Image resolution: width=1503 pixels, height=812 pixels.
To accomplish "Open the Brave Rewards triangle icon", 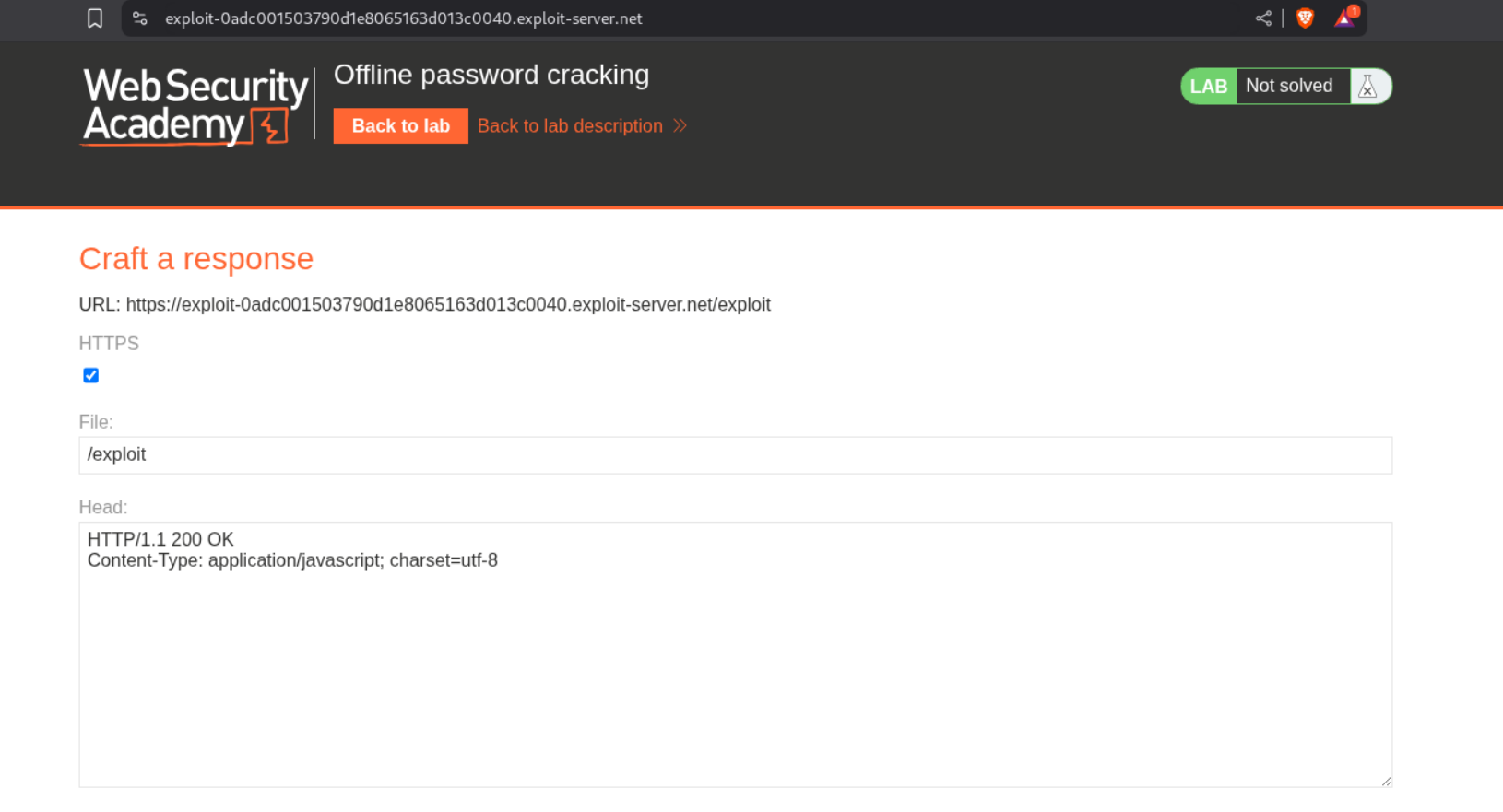I will pos(1345,18).
